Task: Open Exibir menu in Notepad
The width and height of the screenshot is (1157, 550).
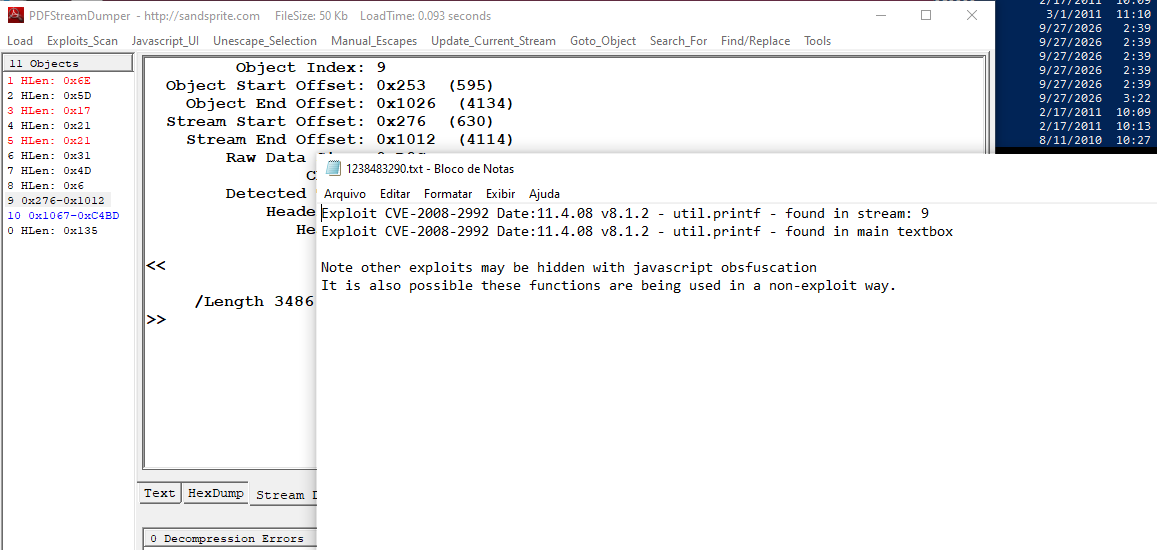Action: (500, 194)
